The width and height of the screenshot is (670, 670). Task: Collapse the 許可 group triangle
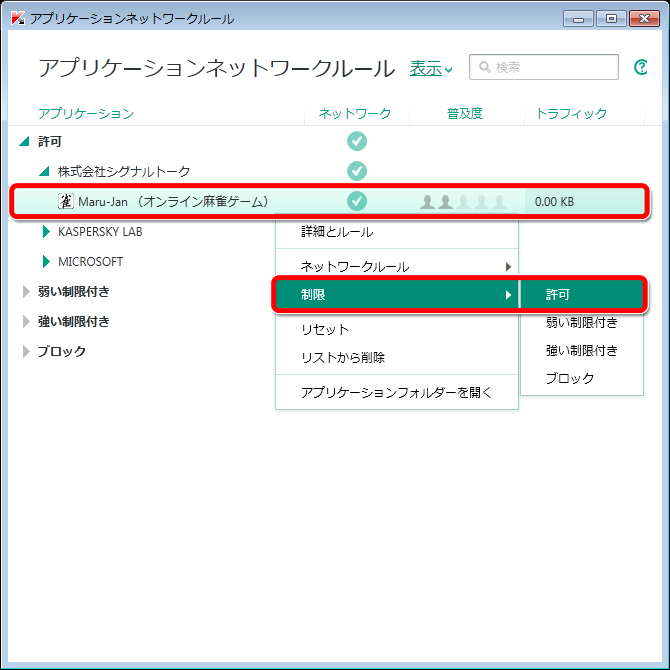pos(25,141)
